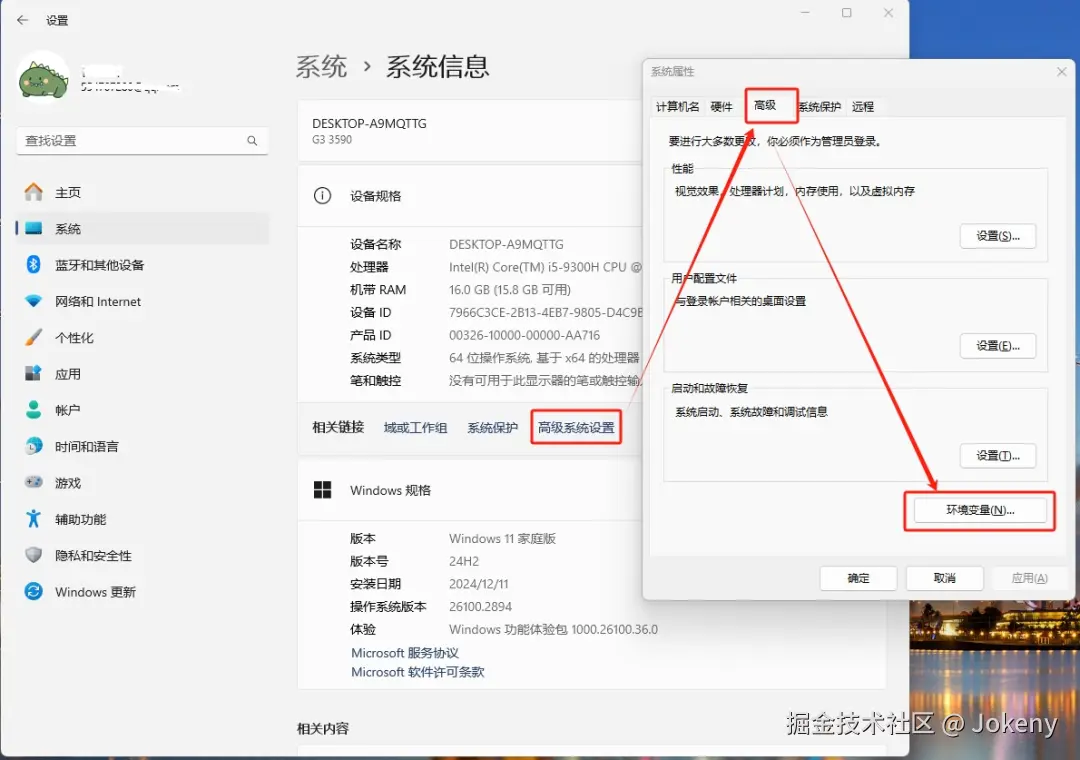
Task: Click the Windows logo beside Windows 规格
Action: pos(322,490)
